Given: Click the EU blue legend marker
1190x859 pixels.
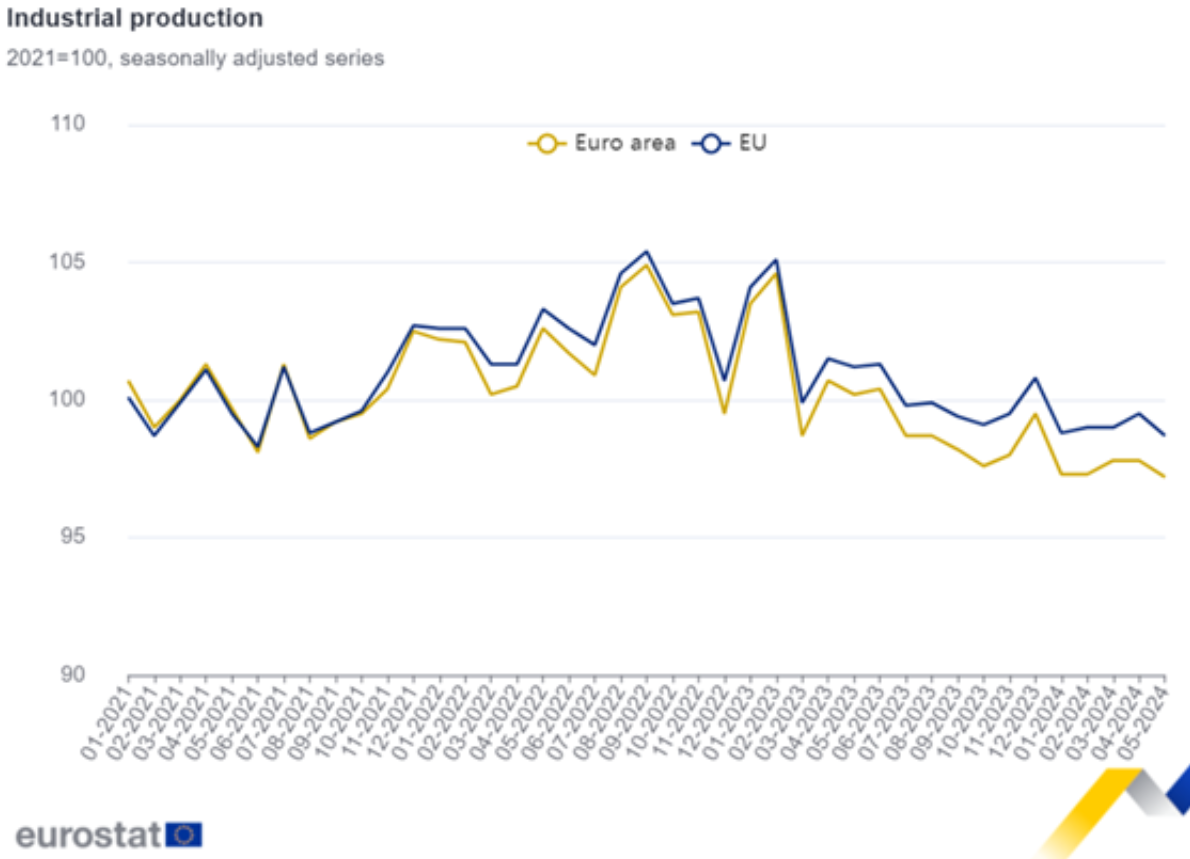Looking at the screenshot, I should coord(710,143).
